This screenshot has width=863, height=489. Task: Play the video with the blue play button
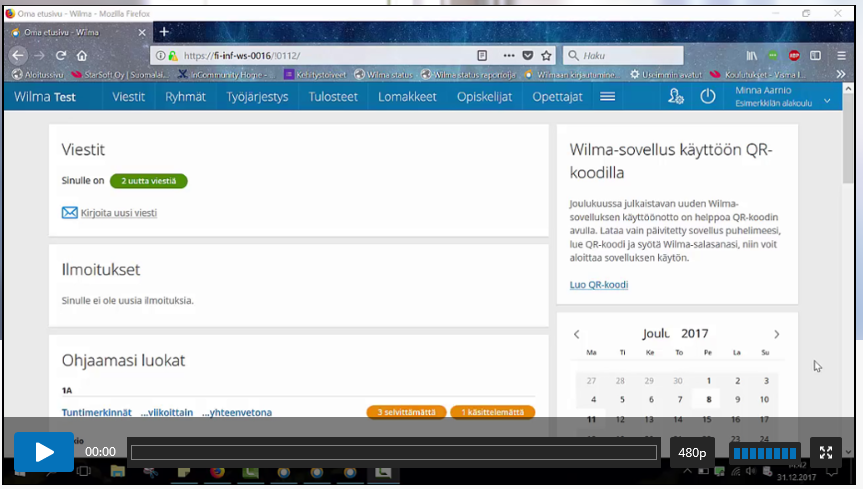pos(44,452)
